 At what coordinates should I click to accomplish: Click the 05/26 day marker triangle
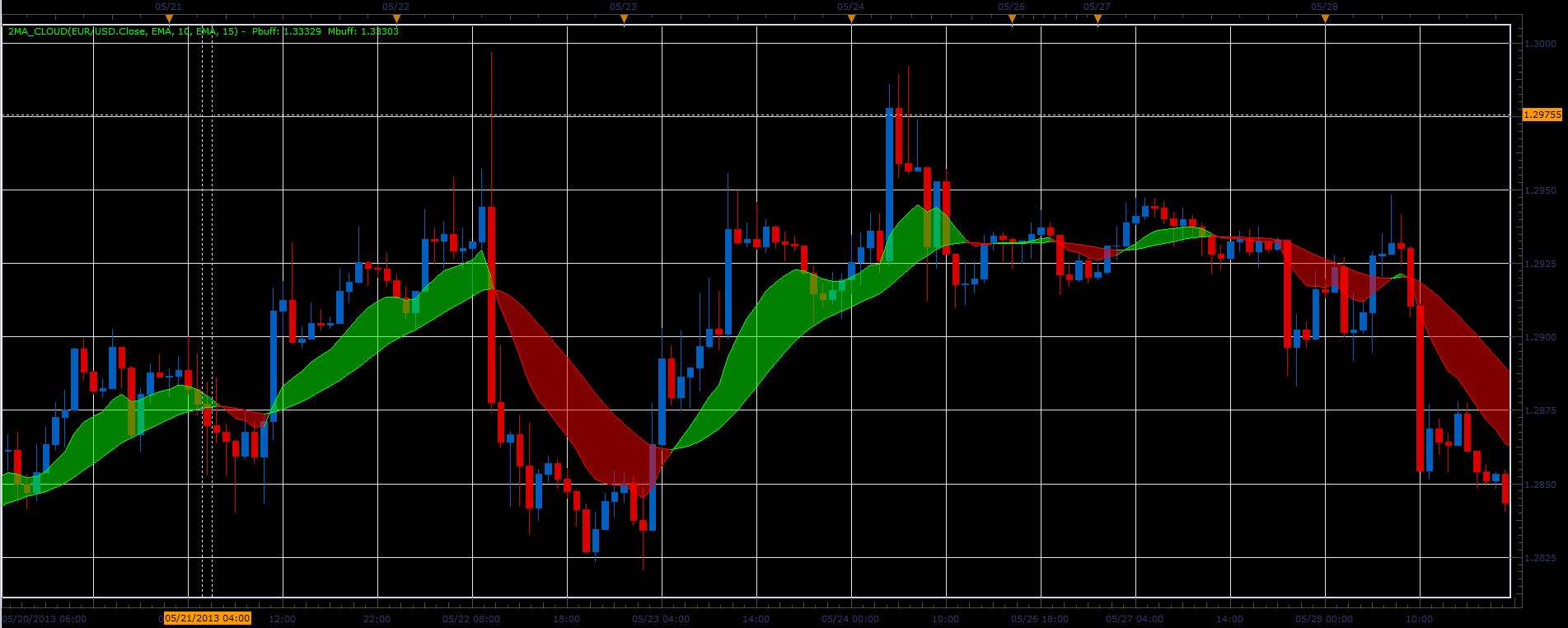[1012, 18]
